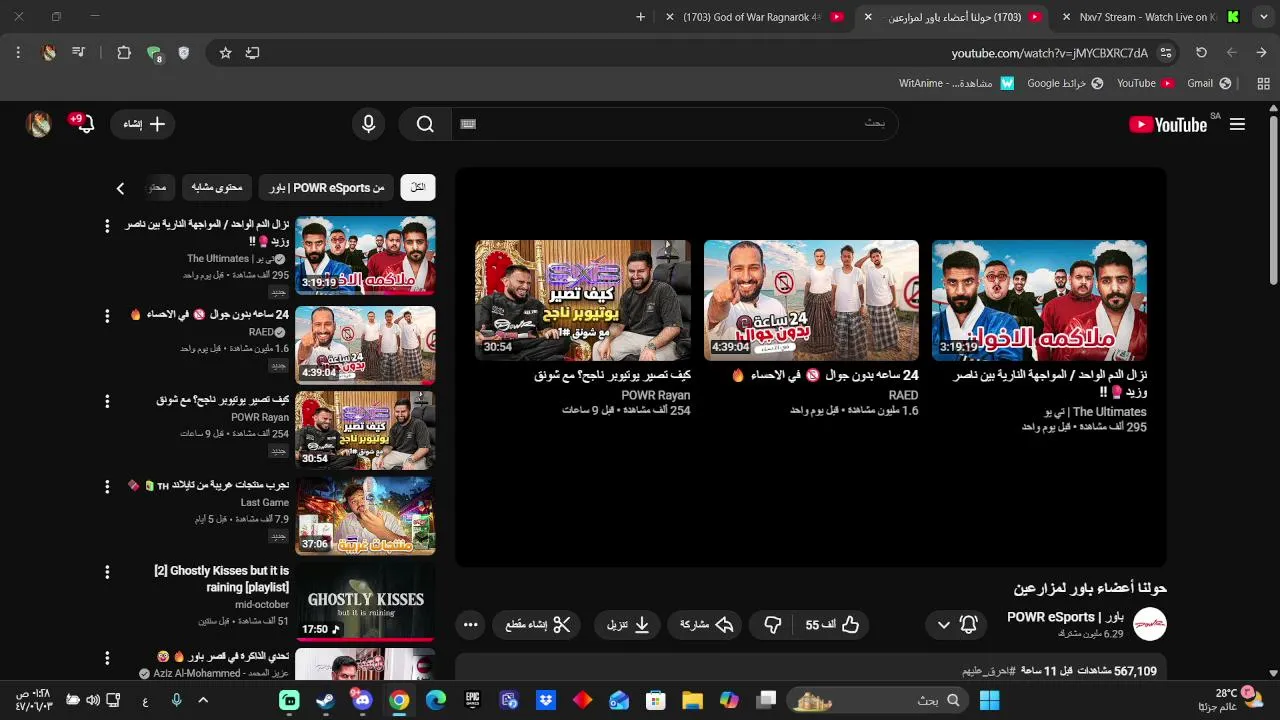Select the الكل filter chip
Screen dimensions: 1280x720
(x=418, y=187)
